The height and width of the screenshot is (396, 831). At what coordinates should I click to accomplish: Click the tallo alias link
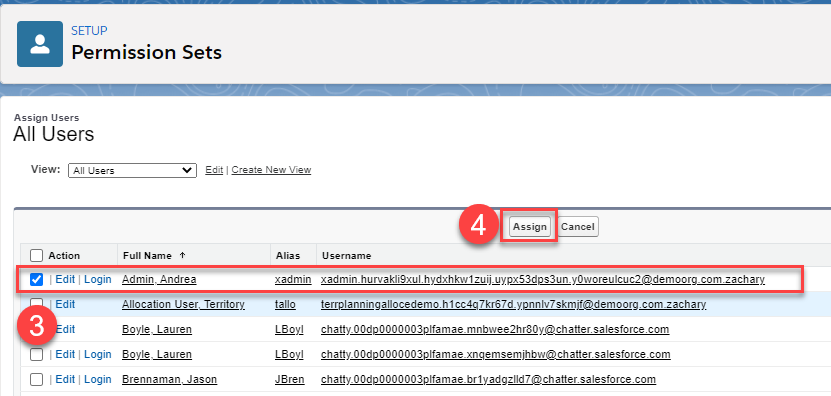286,304
